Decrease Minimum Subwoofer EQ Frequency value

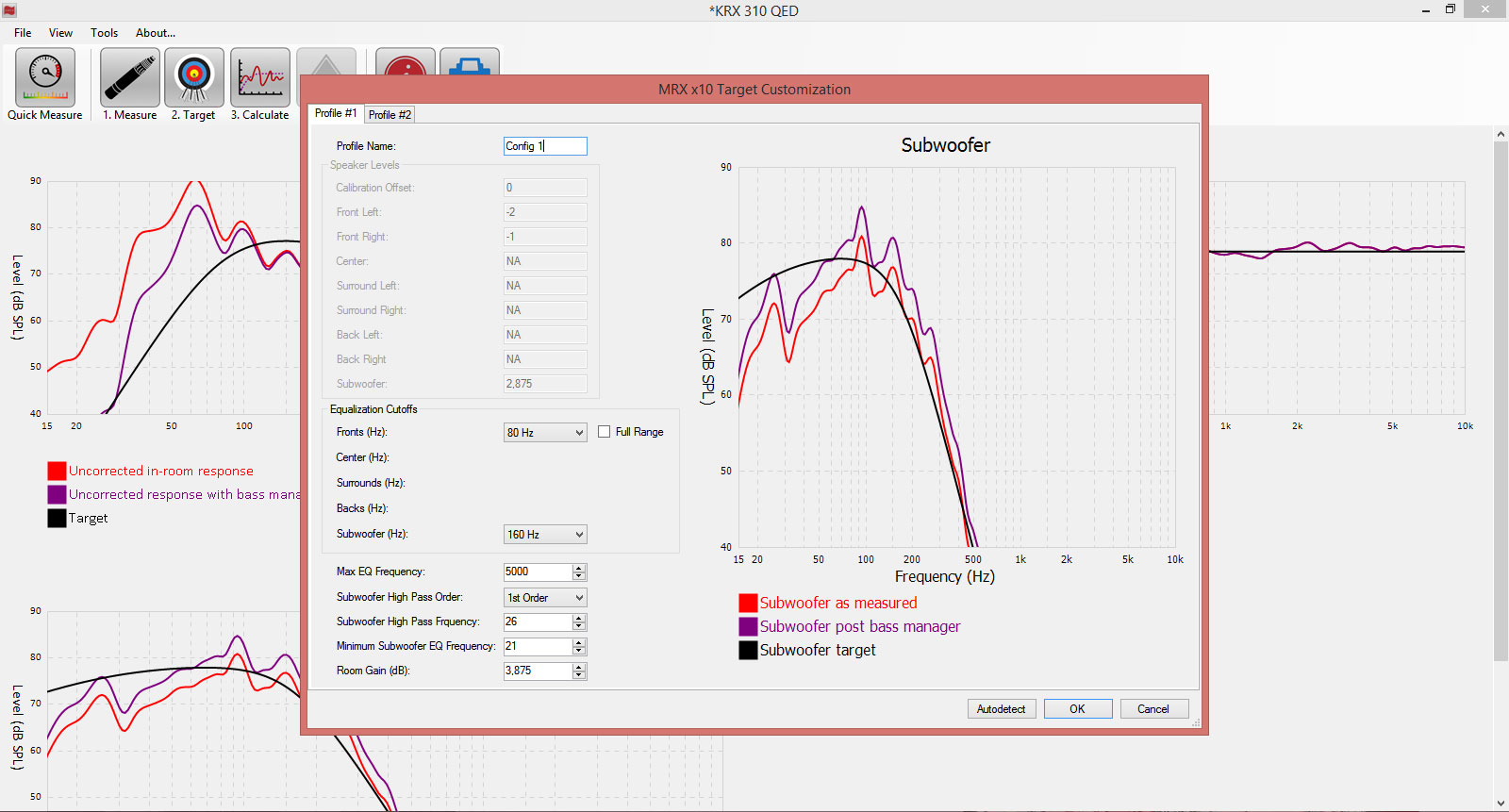click(579, 651)
